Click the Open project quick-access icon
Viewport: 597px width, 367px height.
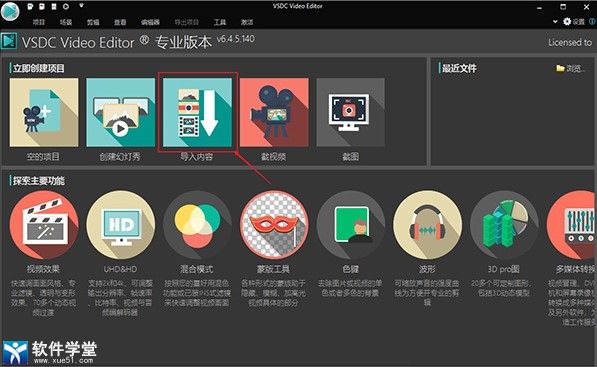(x=42, y=6)
